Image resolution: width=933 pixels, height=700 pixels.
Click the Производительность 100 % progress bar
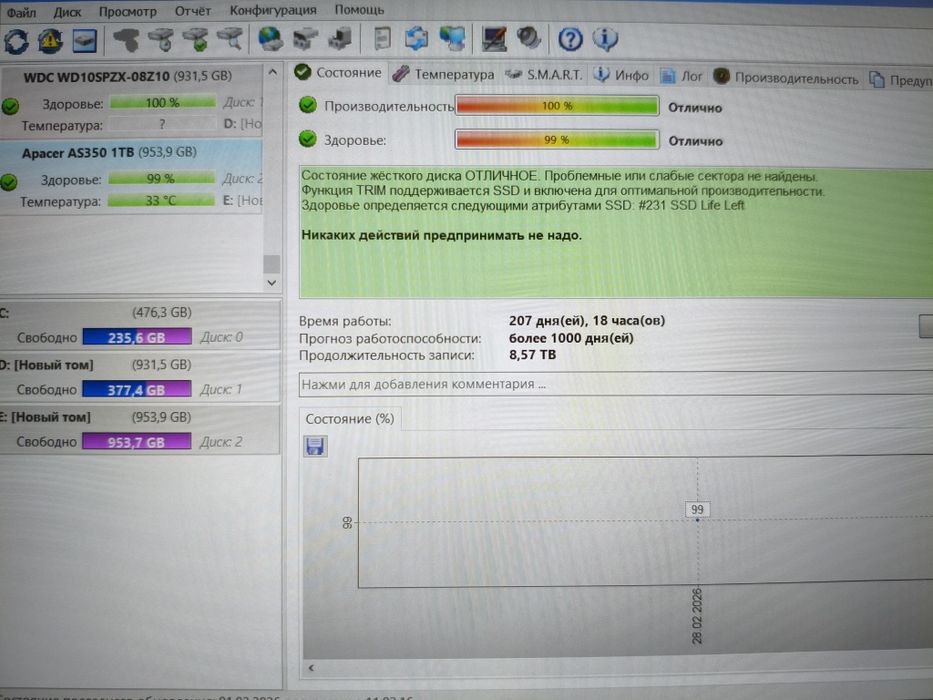pos(557,106)
